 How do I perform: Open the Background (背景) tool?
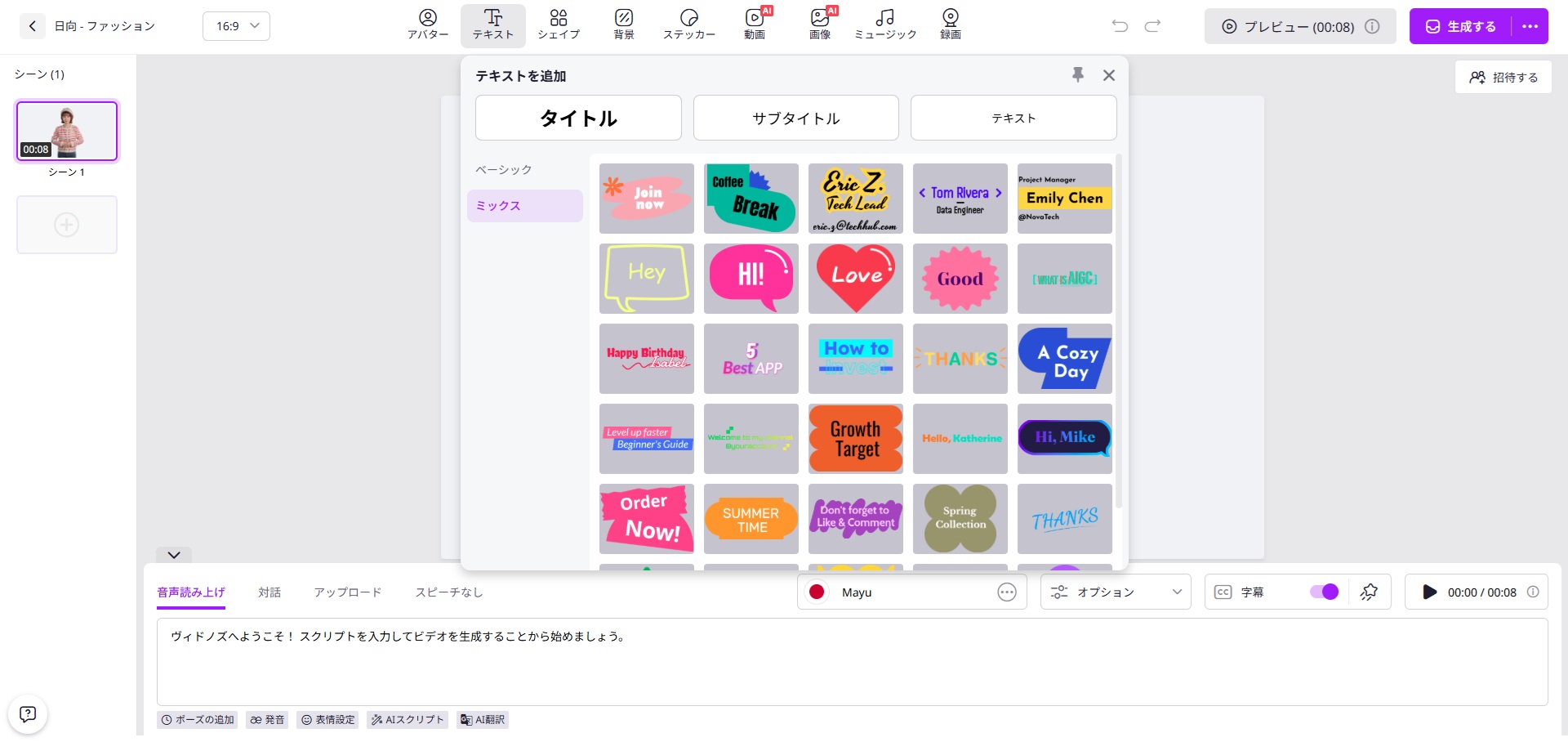(x=624, y=25)
